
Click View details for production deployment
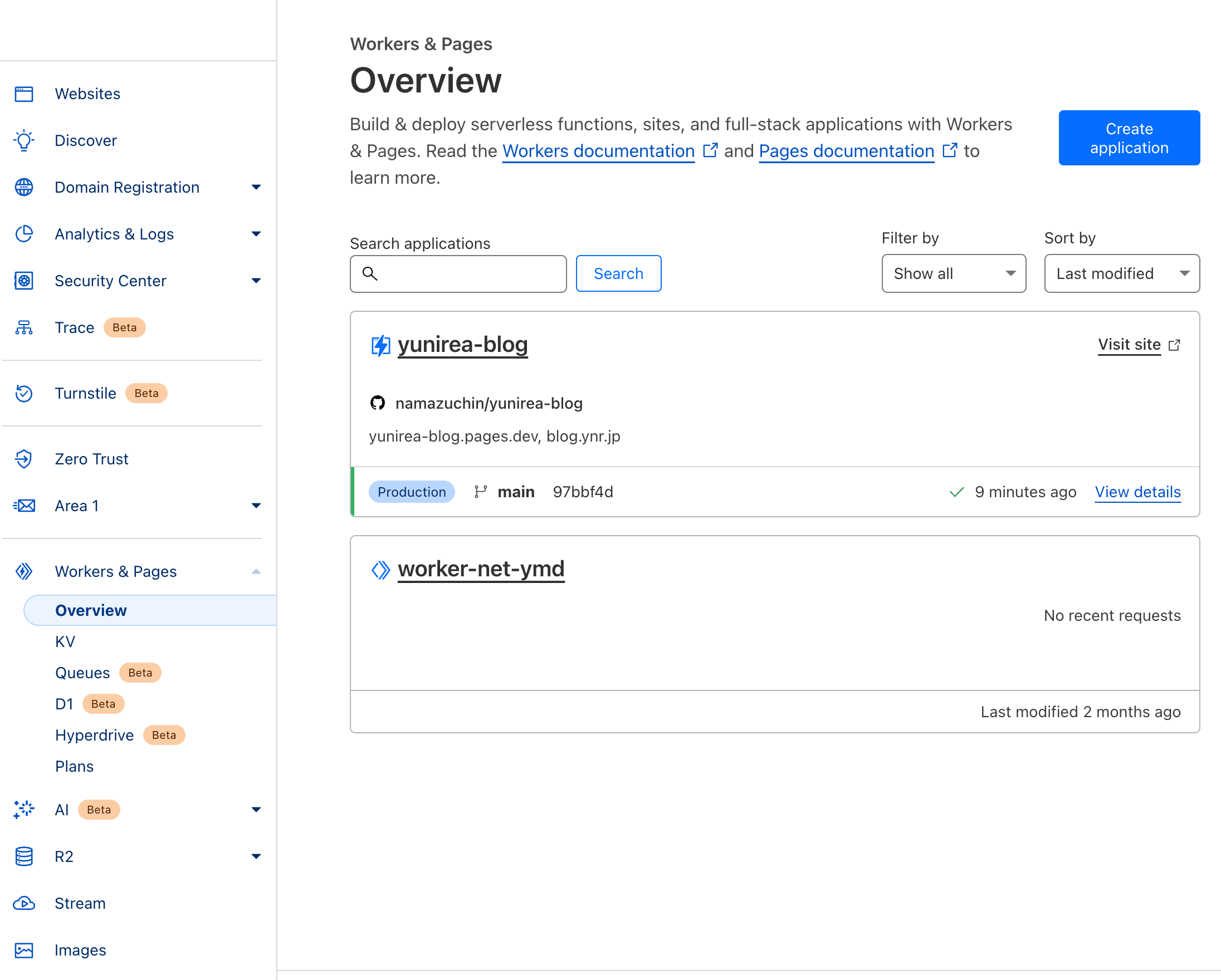coord(1137,492)
